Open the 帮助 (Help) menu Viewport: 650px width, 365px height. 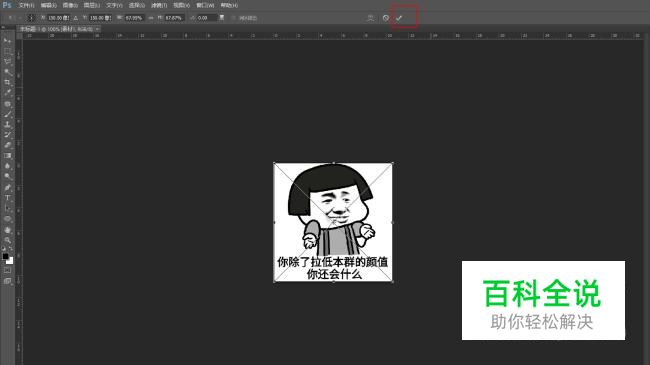pos(229,5)
